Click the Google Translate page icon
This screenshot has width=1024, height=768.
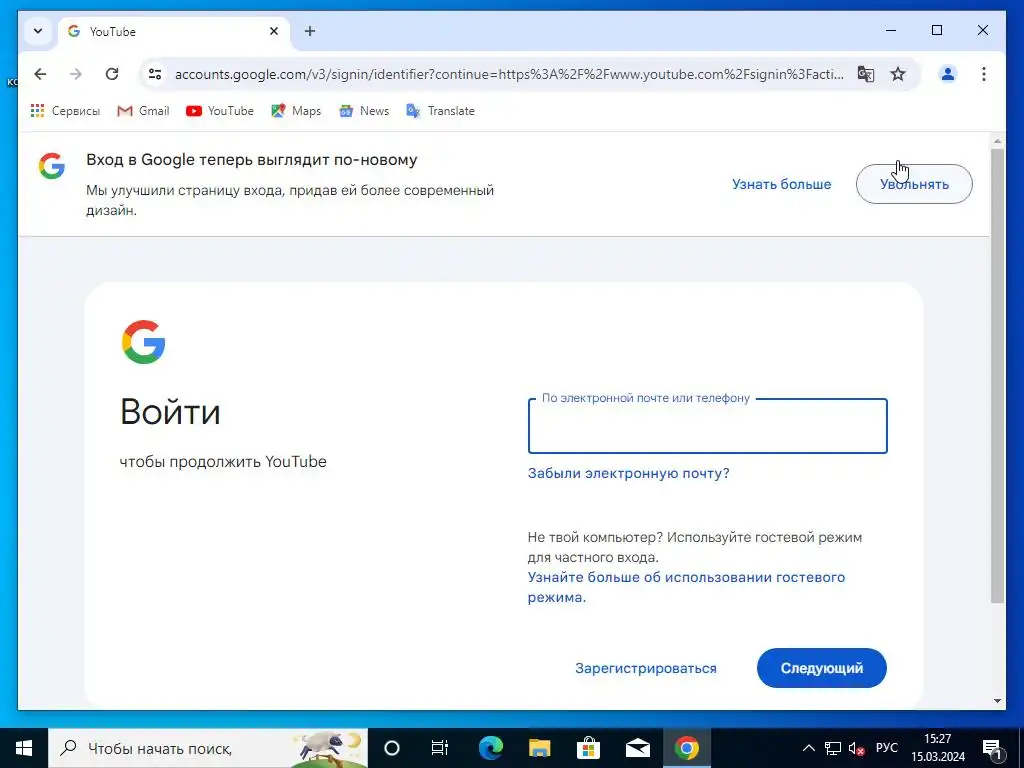click(865, 74)
